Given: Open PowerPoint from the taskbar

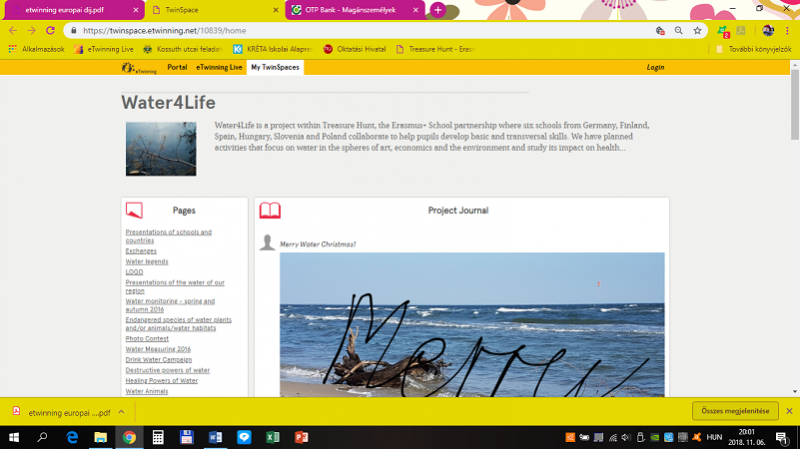Looking at the screenshot, I should 301,438.
